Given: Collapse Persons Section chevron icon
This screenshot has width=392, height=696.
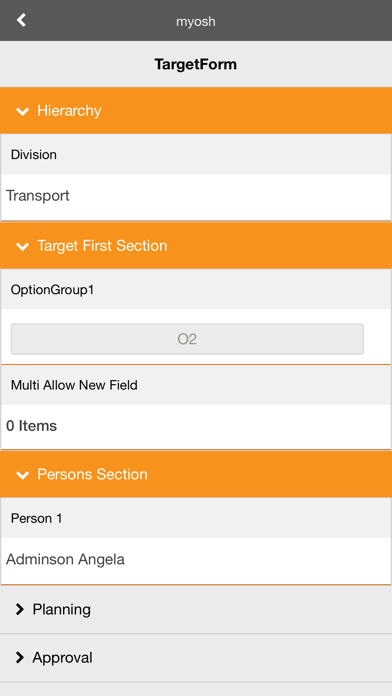Looking at the screenshot, I should [22, 475].
